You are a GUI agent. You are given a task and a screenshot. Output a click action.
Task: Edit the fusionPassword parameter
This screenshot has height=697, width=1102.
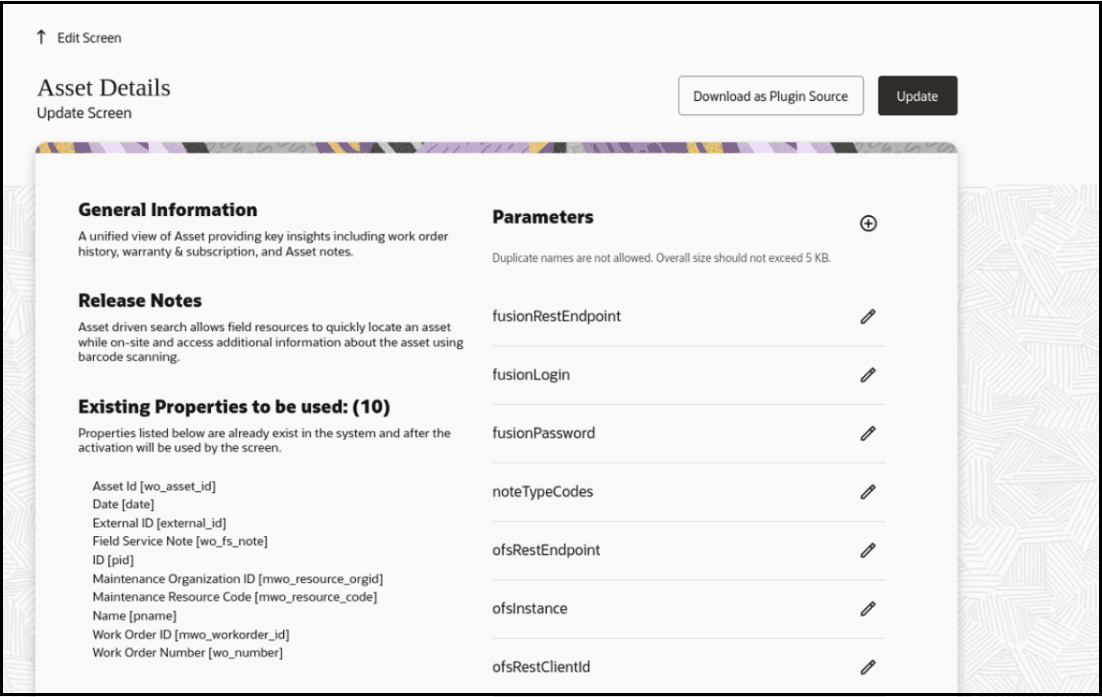coord(868,432)
